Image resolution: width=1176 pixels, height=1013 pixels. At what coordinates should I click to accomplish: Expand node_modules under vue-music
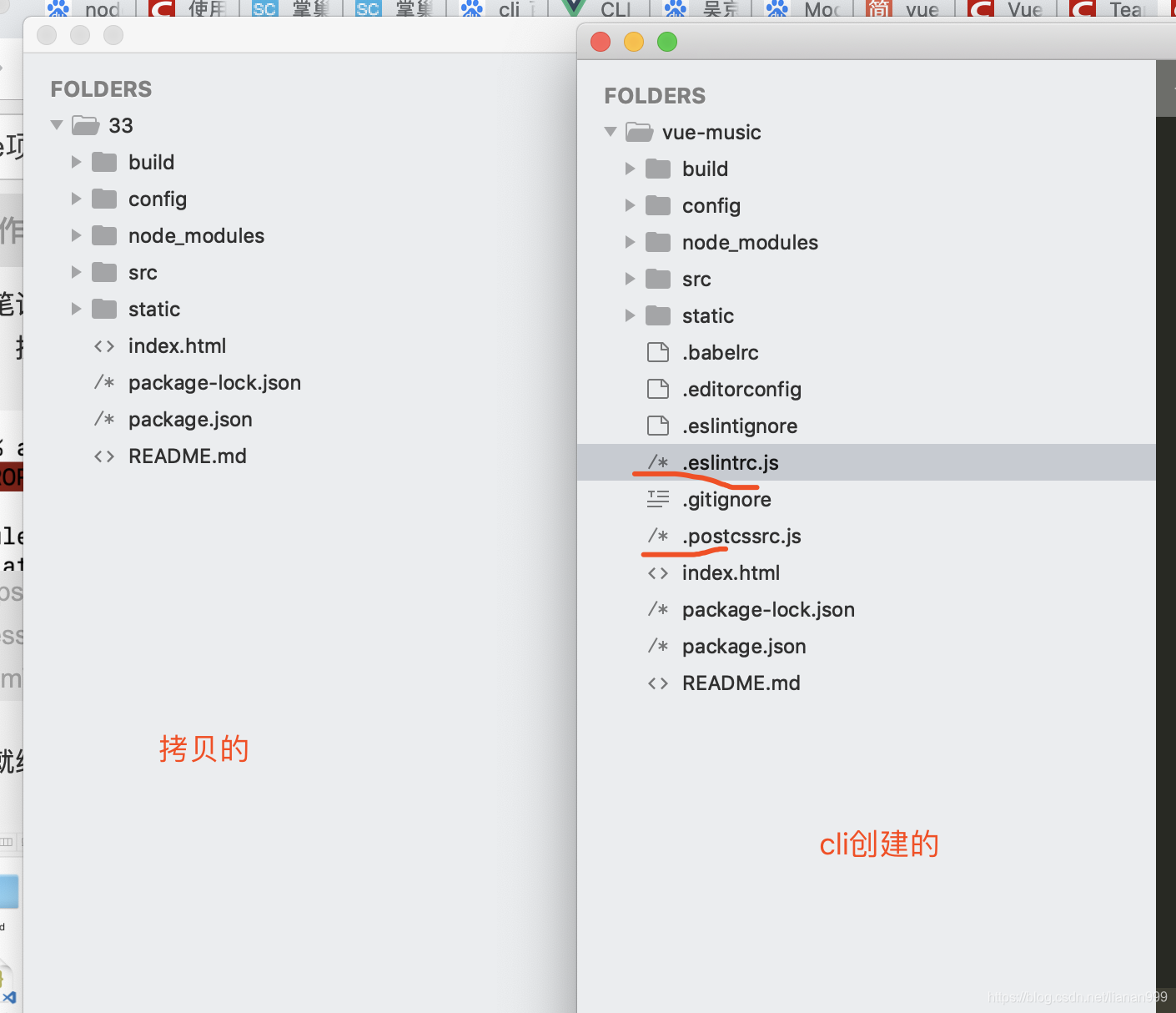[x=630, y=242]
